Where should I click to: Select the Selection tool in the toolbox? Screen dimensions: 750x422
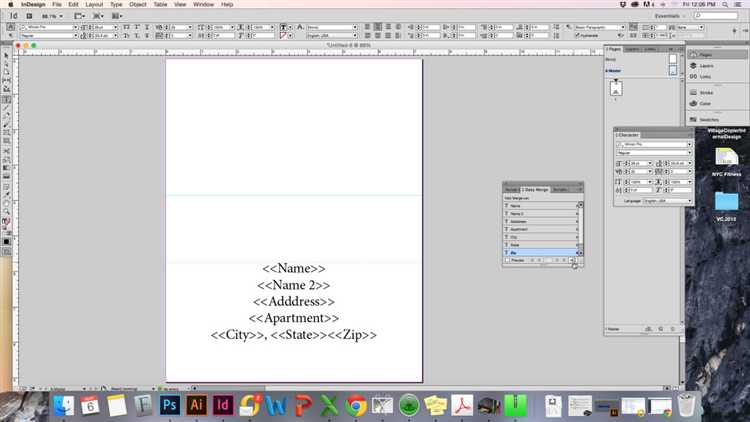pos(6,56)
